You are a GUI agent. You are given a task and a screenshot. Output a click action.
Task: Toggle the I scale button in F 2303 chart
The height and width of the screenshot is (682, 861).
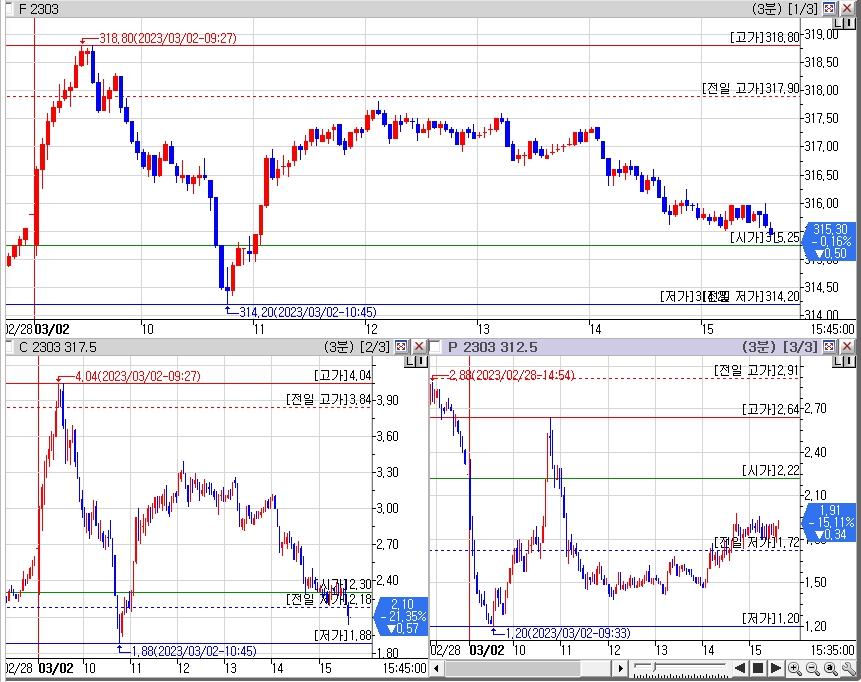[x=849, y=23]
